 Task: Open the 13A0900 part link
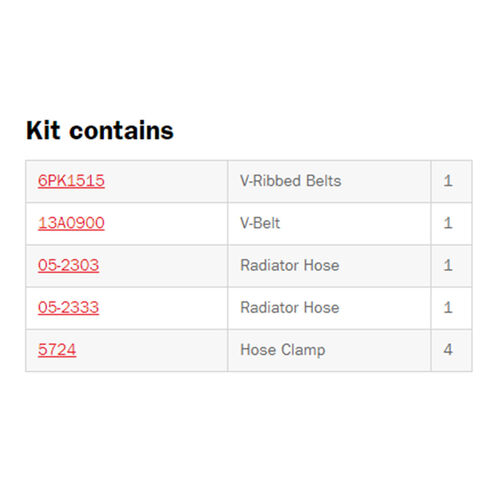click(x=71, y=223)
